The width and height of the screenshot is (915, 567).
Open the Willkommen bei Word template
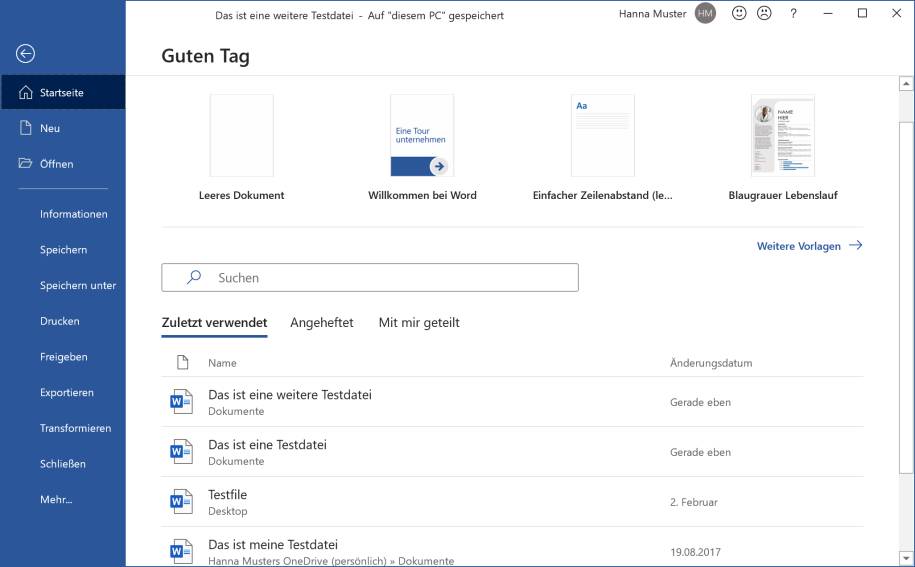point(422,135)
